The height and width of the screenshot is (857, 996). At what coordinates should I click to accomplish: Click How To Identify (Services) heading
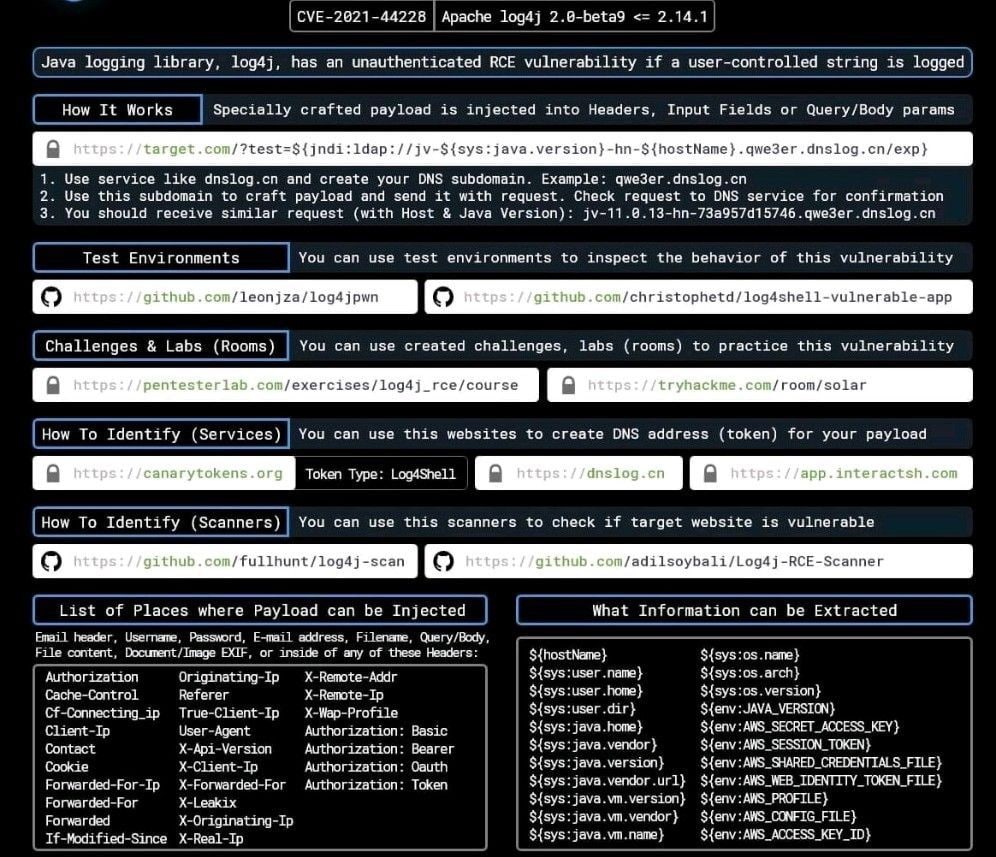(161, 435)
